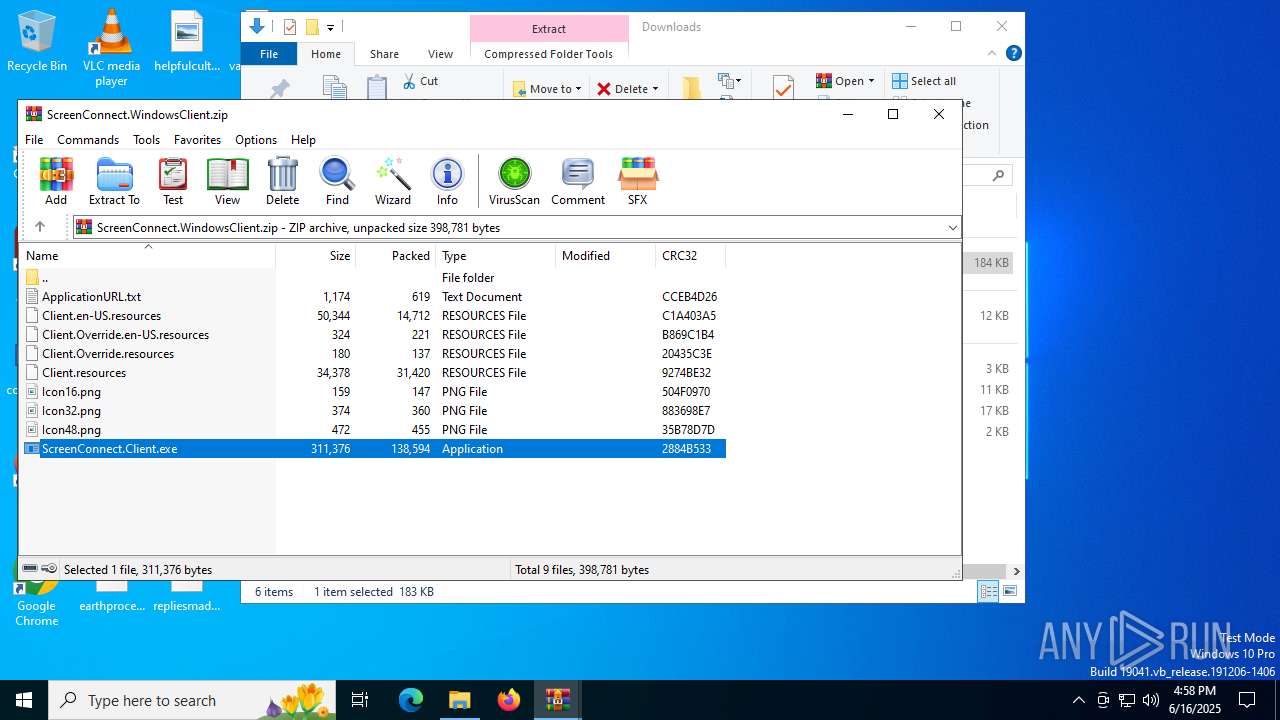Screen dimensions: 1280x720
Task: Switch Explorer to large icons view
Action: point(1010,592)
